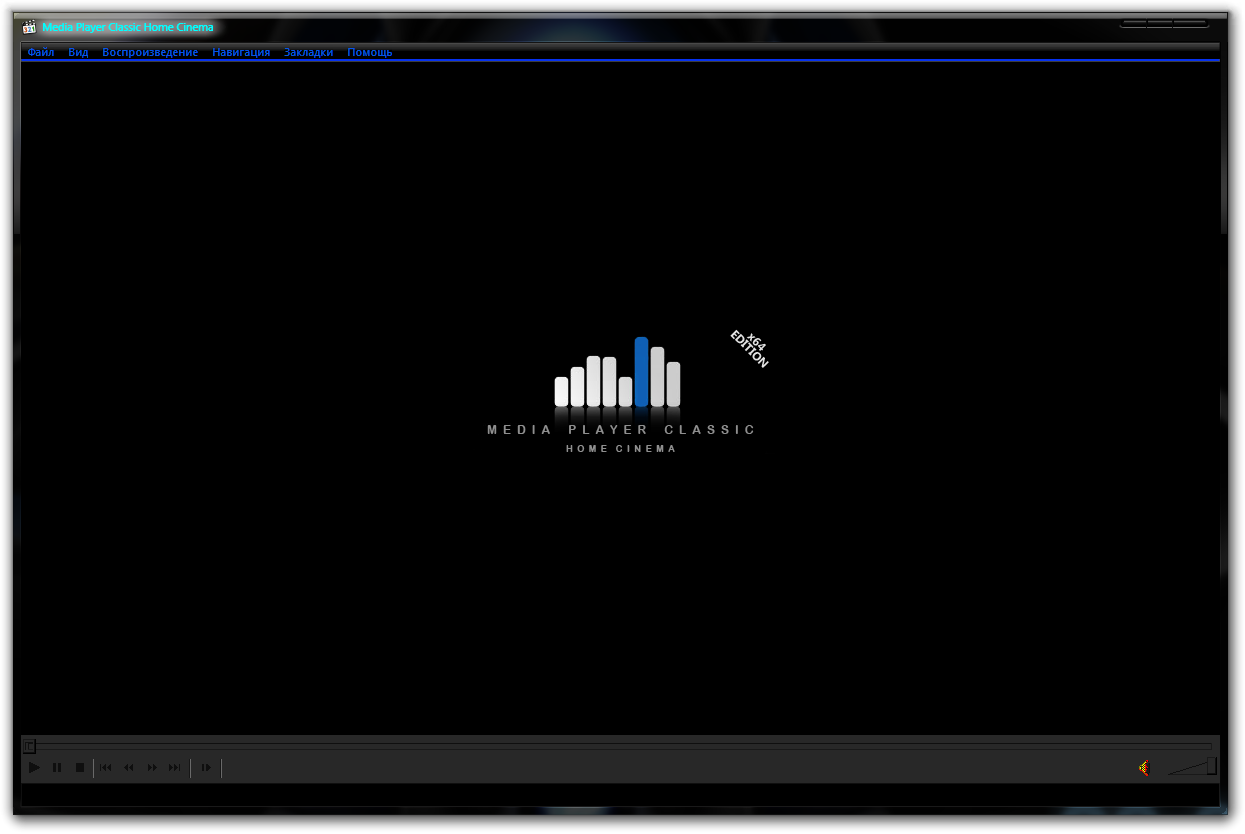Screen dimensions: 1245x834
Task: Expand the Воспроизведение menu
Action: pyautogui.click(x=150, y=52)
